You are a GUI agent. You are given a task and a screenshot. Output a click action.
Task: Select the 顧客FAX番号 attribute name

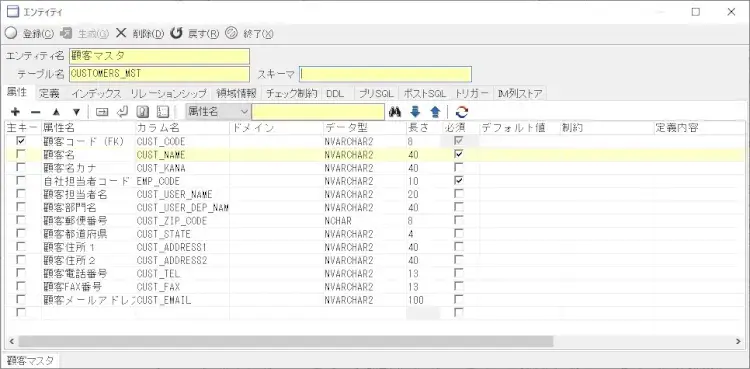[73, 287]
